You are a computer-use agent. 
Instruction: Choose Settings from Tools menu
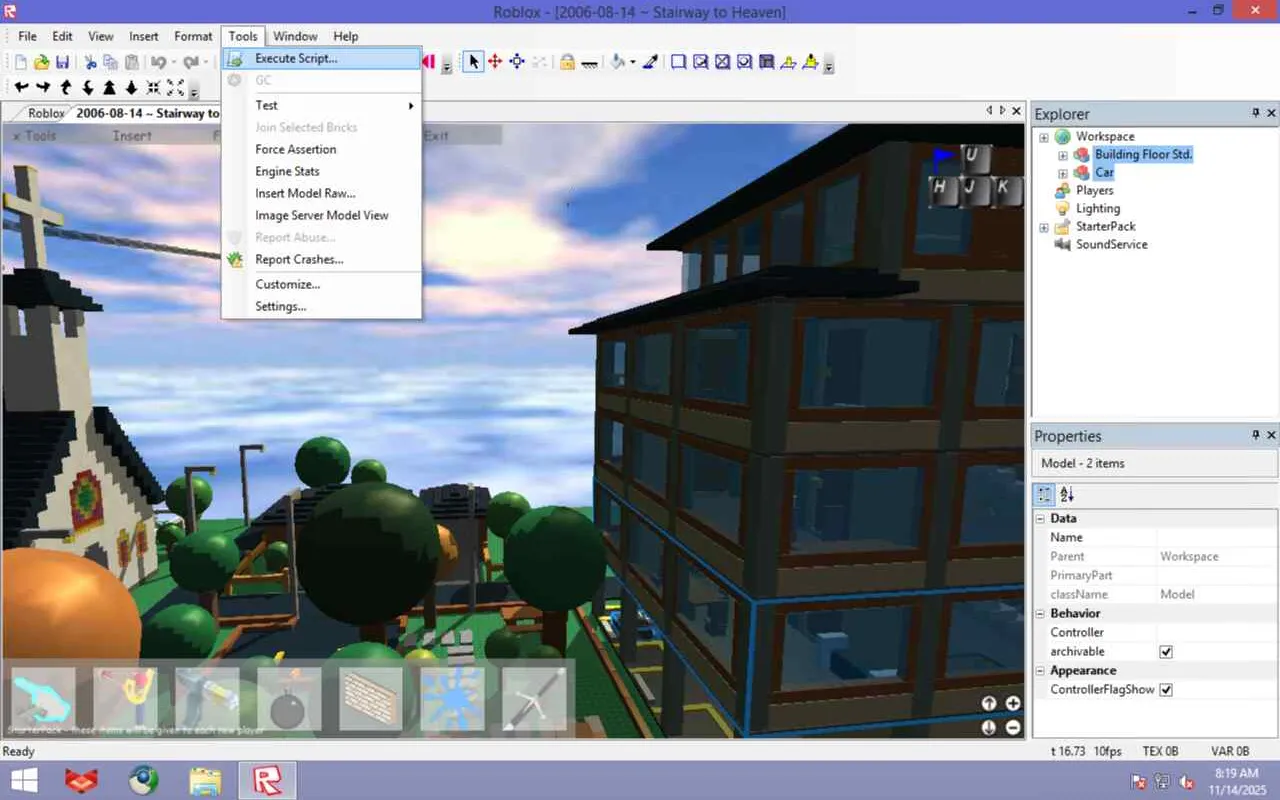321,306
